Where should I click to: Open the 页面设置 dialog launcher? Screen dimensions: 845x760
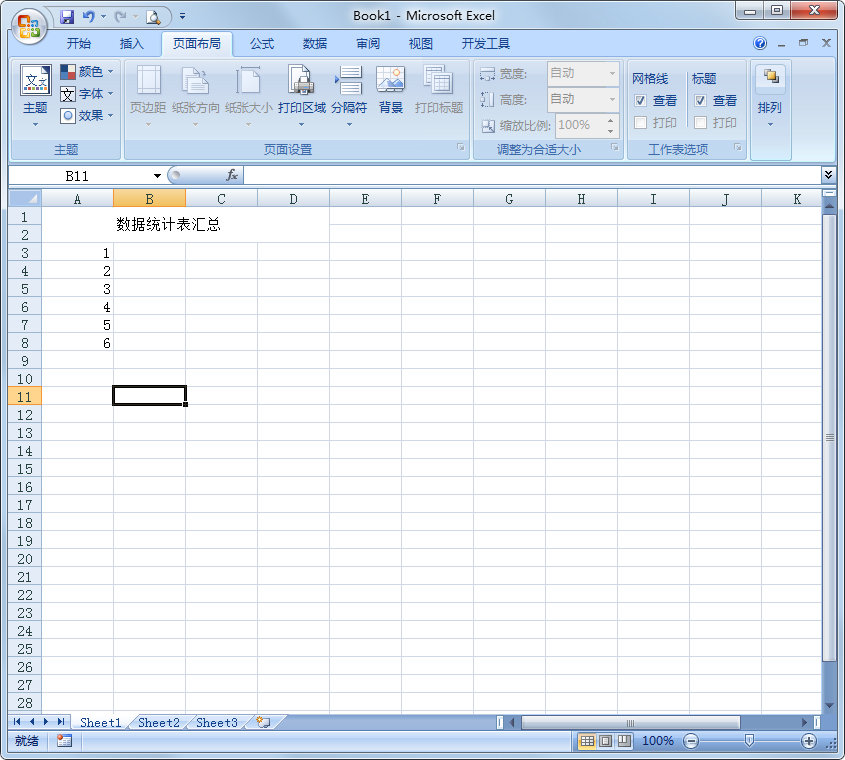coord(461,148)
